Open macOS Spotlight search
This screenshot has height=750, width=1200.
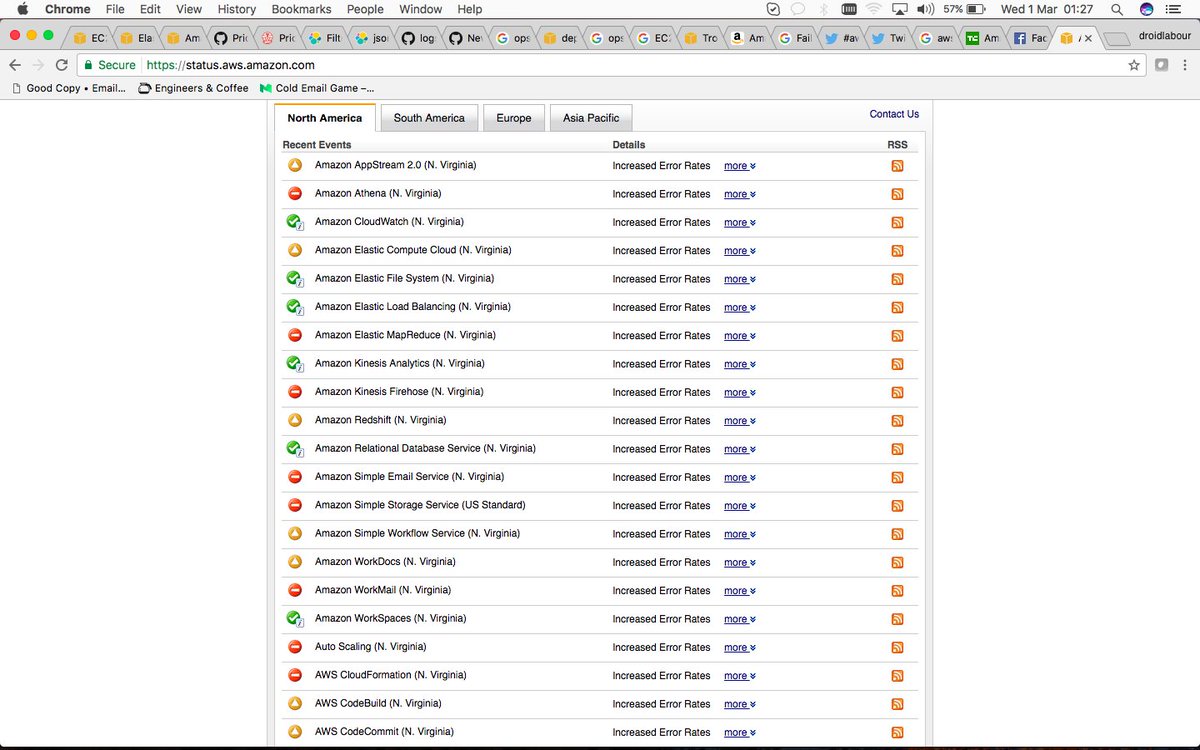point(1116,9)
